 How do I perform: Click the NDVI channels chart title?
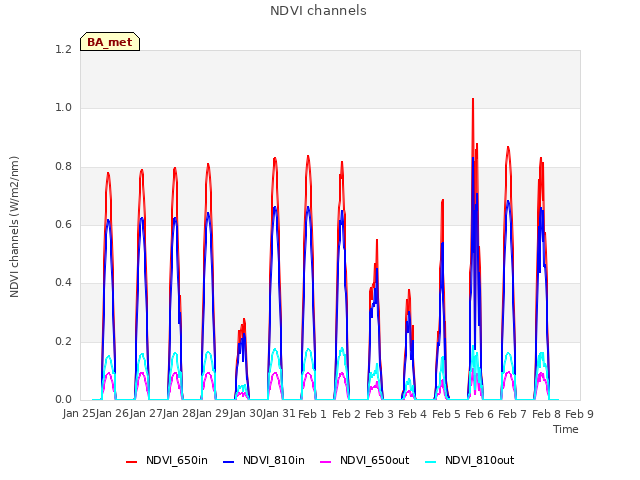click(318, 10)
